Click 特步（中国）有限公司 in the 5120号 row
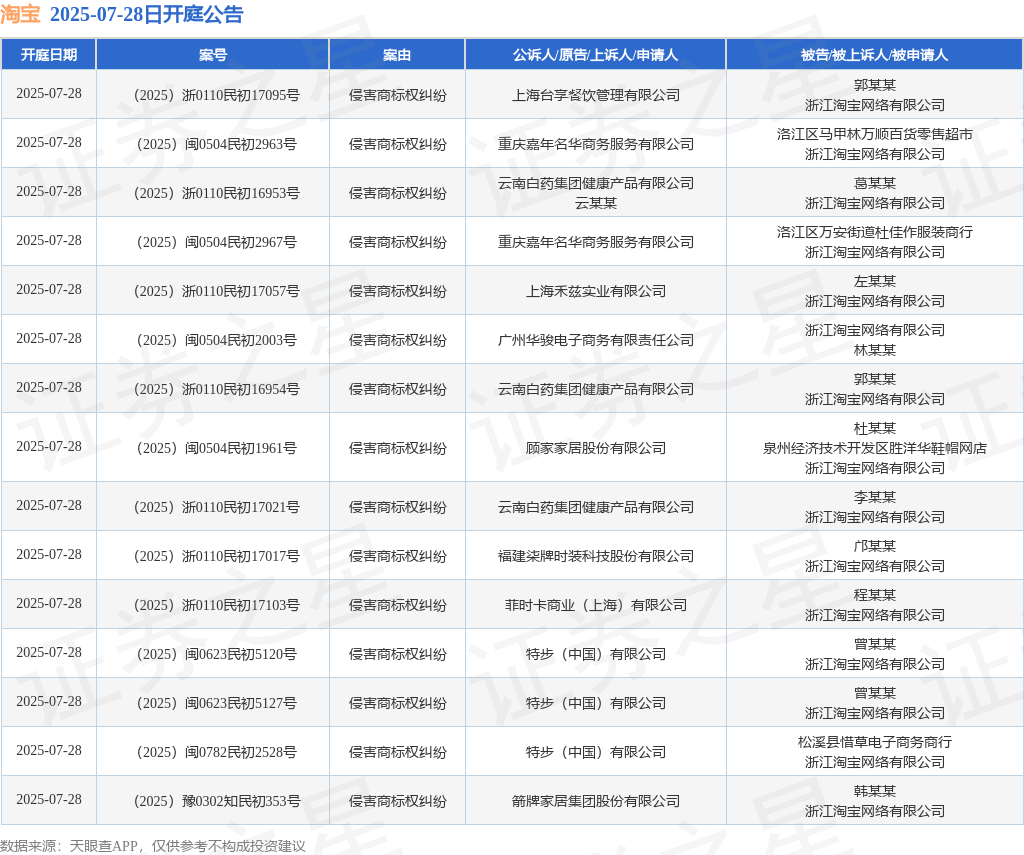1024x855 pixels. 596,654
